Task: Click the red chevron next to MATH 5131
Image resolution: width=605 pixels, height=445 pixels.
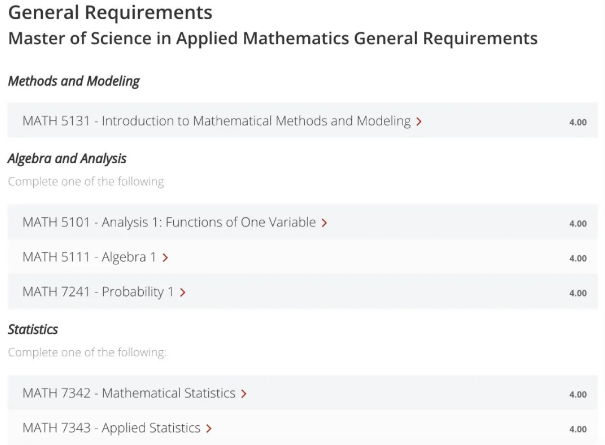Action: [419, 121]
